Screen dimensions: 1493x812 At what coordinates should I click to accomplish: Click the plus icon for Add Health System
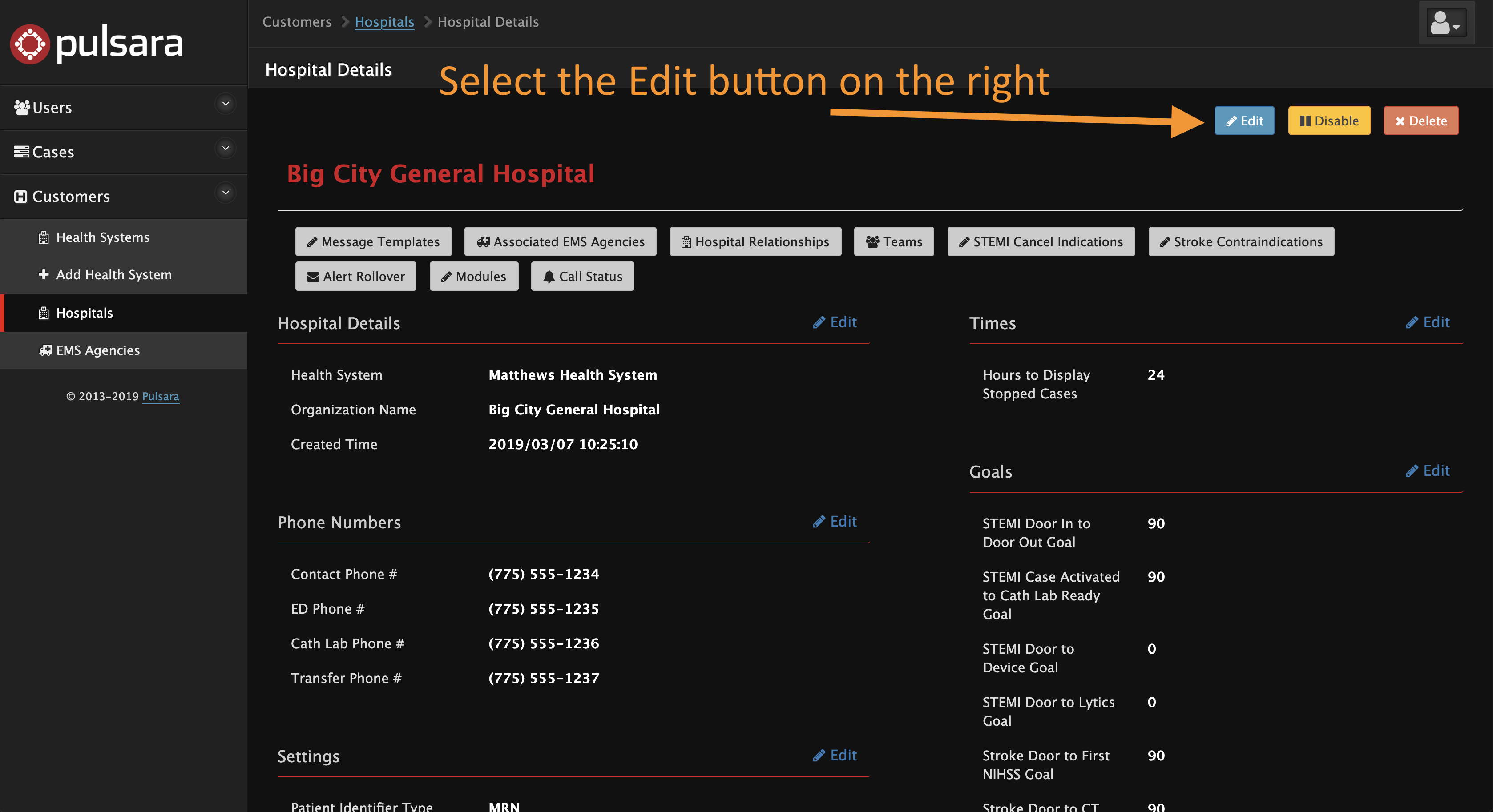point(44,274)
